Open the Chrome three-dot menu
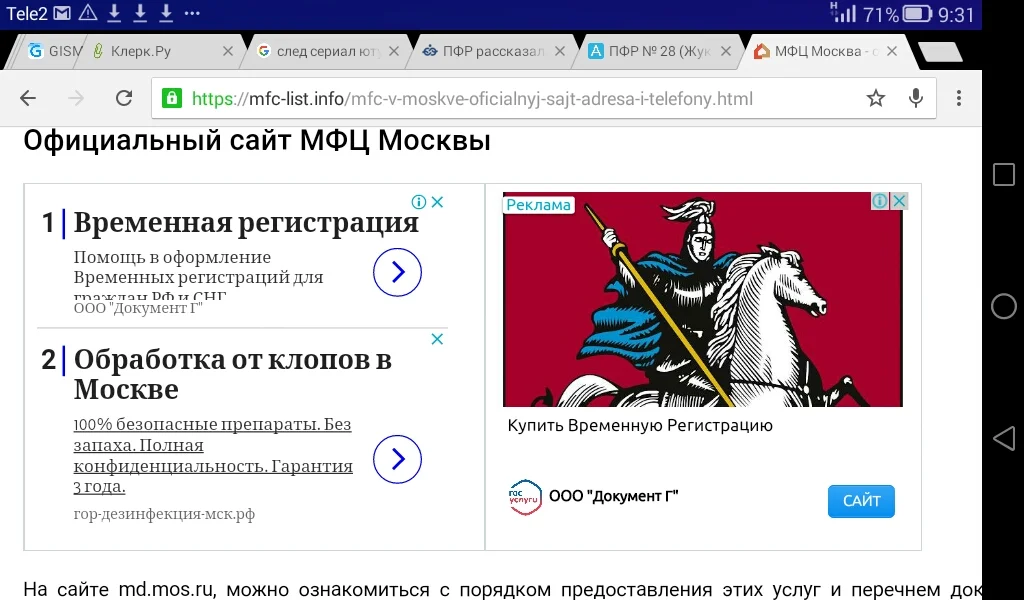Image resolution: width=1024 pixels, height=600 pixels. coord(959,99)
